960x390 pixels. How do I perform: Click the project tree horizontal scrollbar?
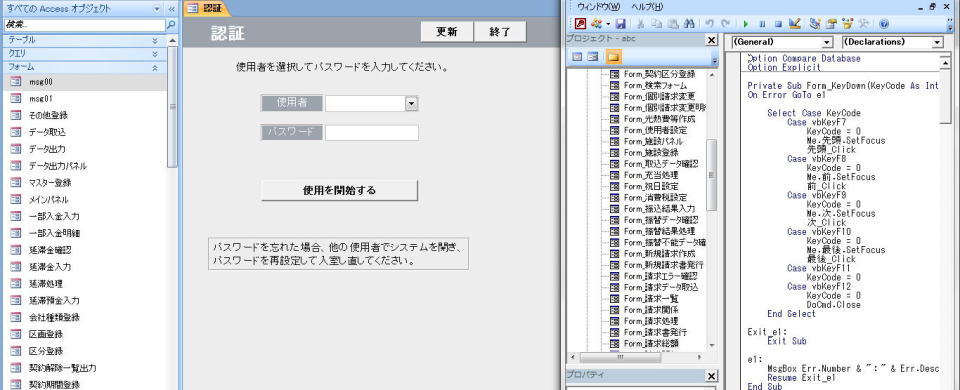pos(620,357)
